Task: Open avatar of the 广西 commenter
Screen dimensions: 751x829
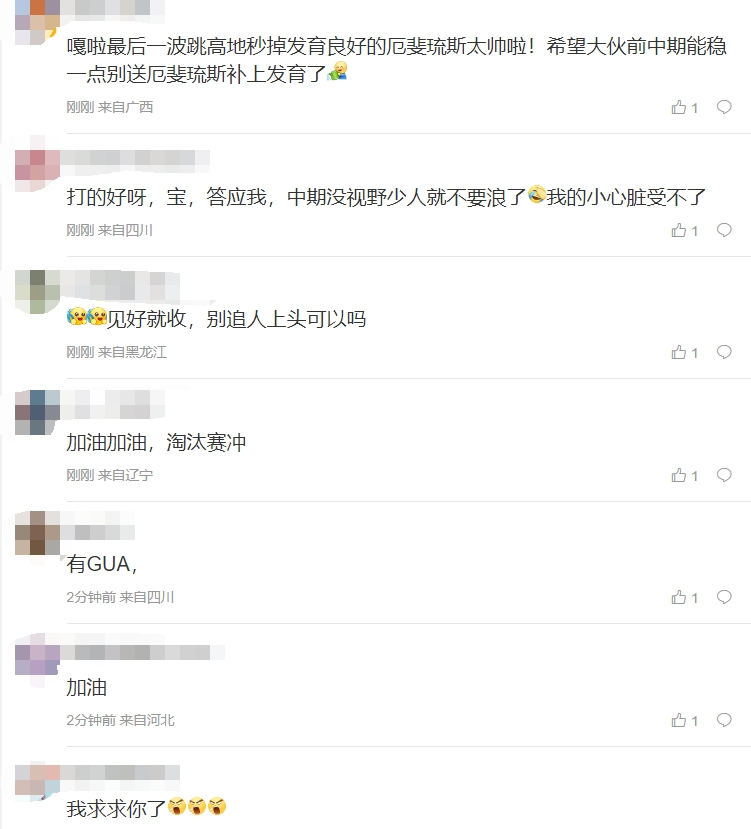Action: [x=37, y=22]
